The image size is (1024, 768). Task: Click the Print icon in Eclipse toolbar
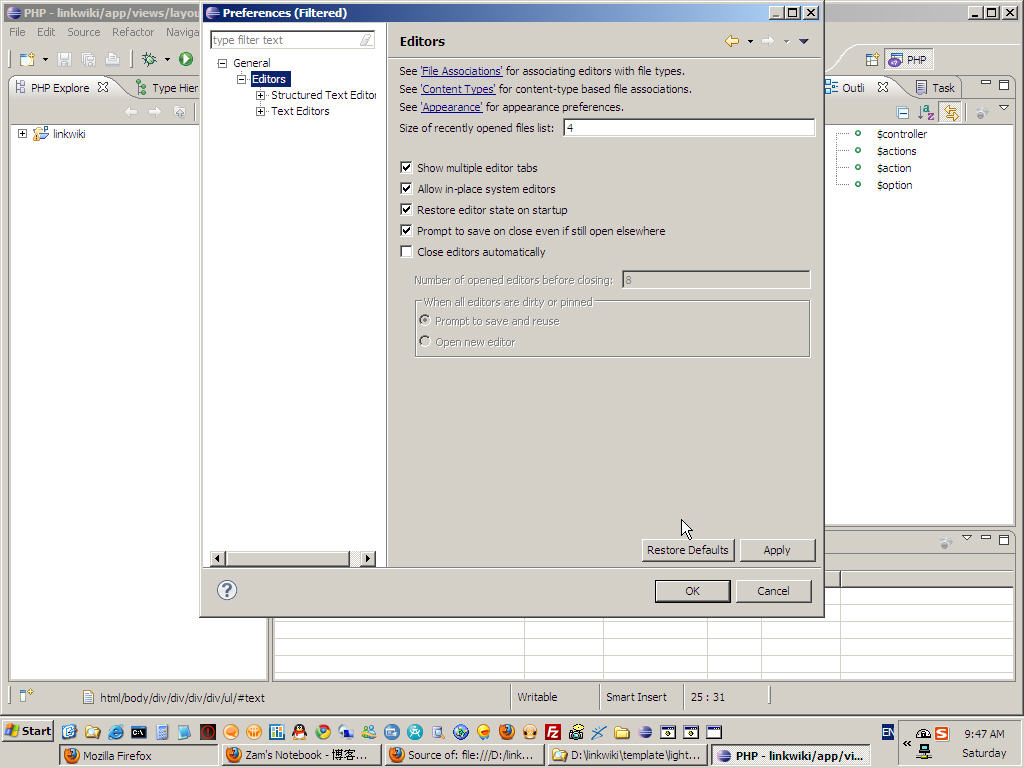pos(112,59)
